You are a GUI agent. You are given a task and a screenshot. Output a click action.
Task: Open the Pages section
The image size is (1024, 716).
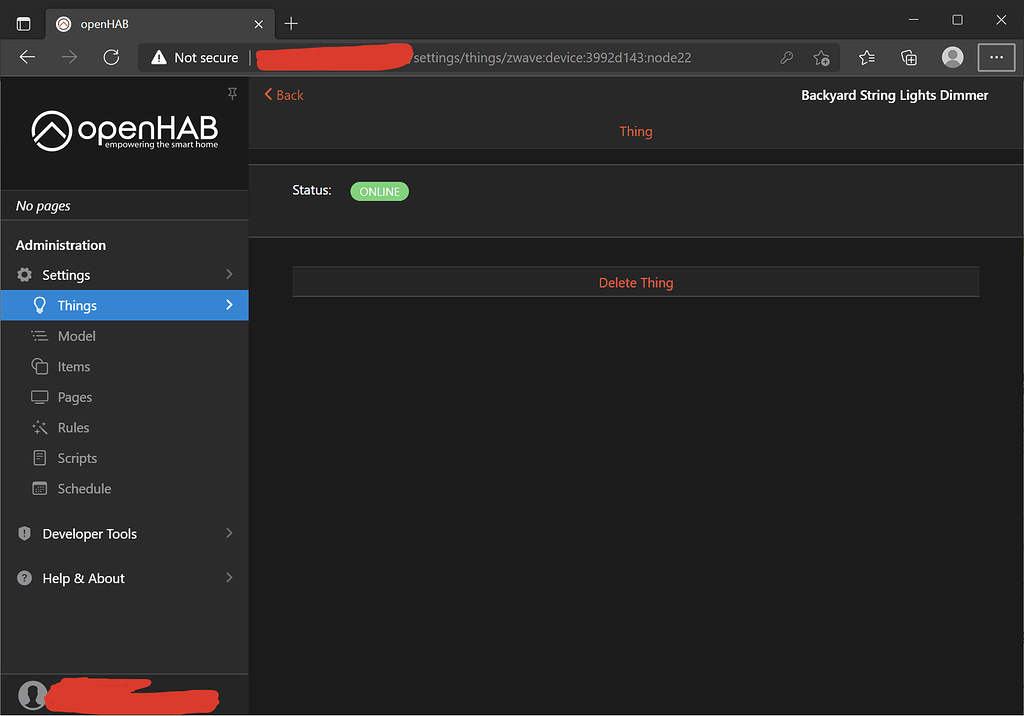tap(74, 397)
